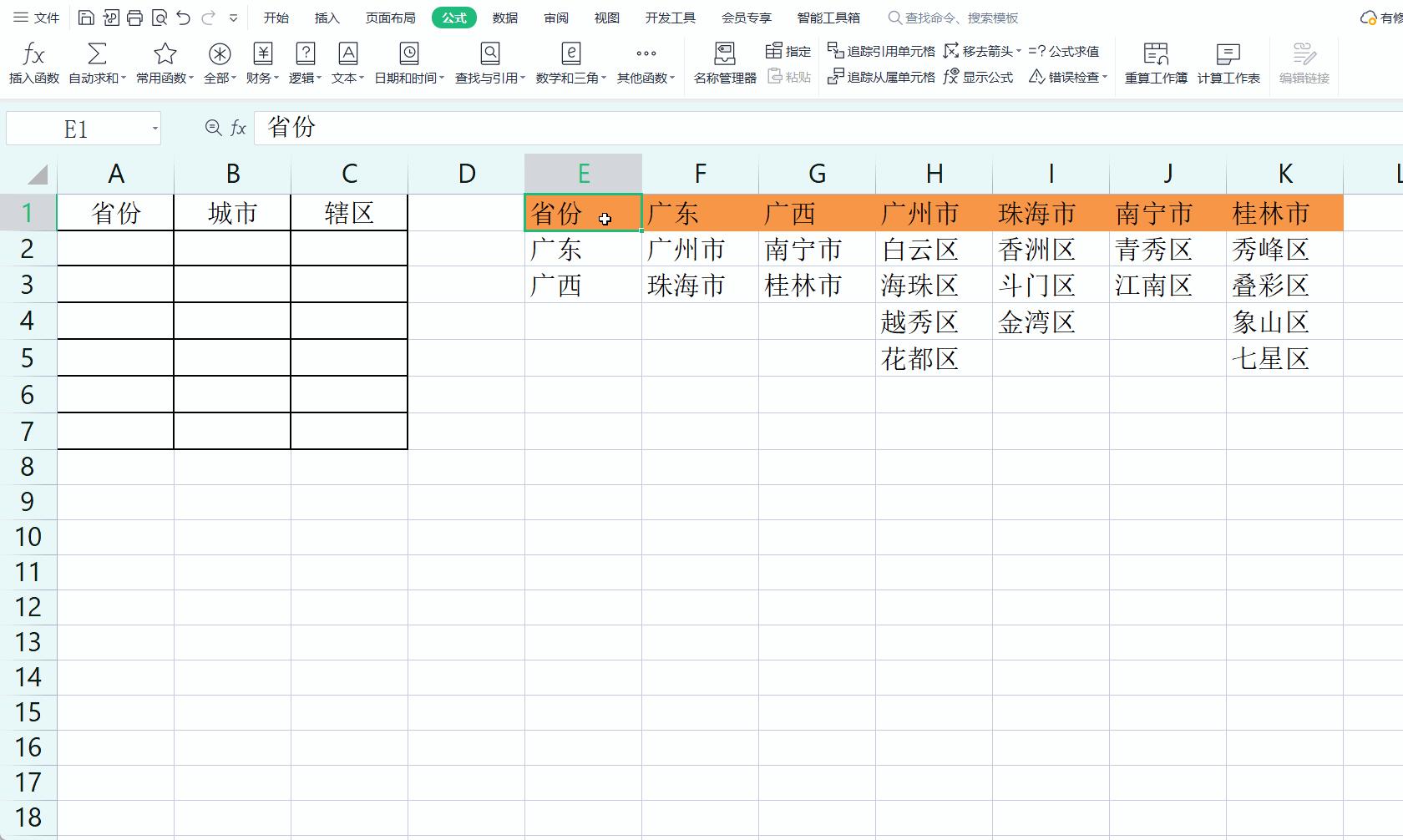Click the magnifier icon beside the formula bar

pyautogui.click(x=213, y=128)
